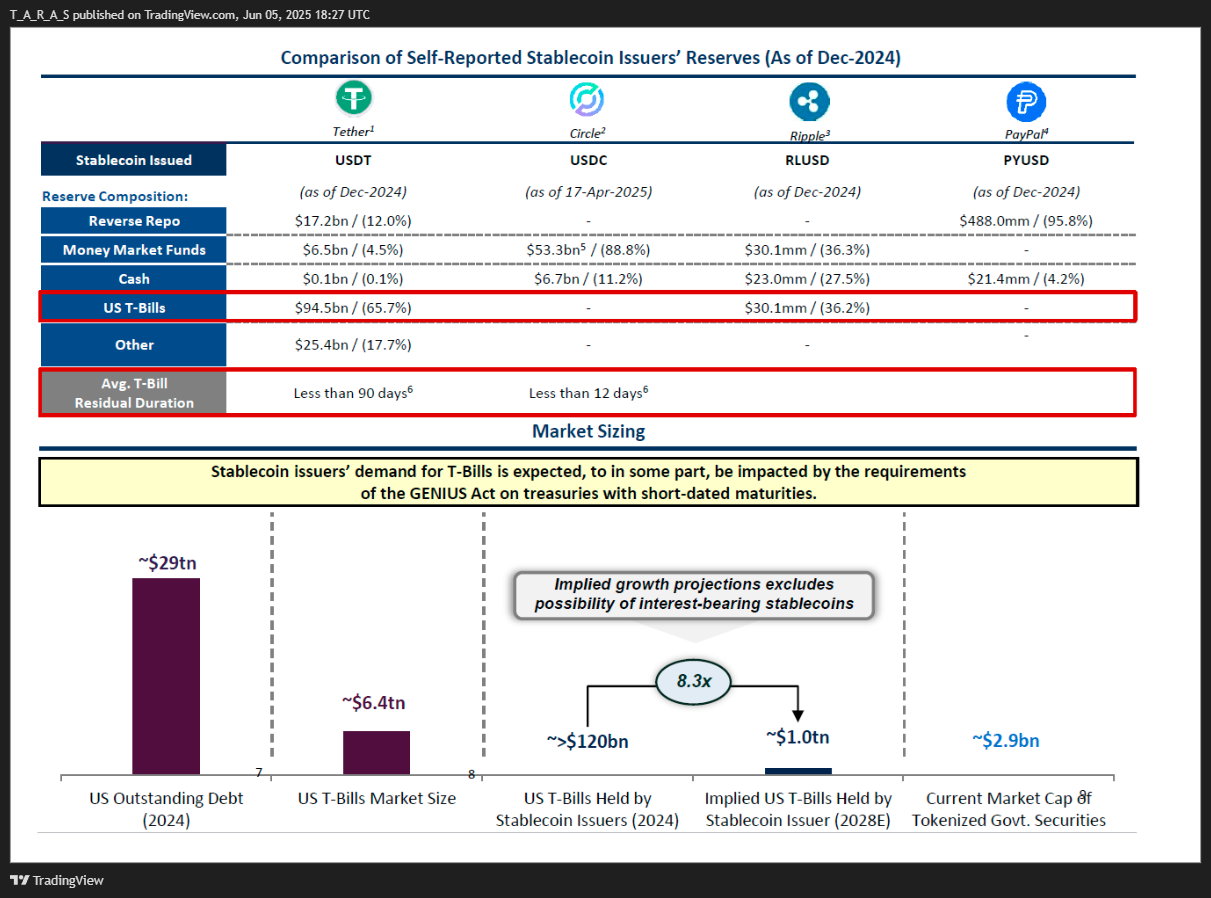Click Tether's '$25.4bn / (17.7%)' Other value

[x=353, y=345]
